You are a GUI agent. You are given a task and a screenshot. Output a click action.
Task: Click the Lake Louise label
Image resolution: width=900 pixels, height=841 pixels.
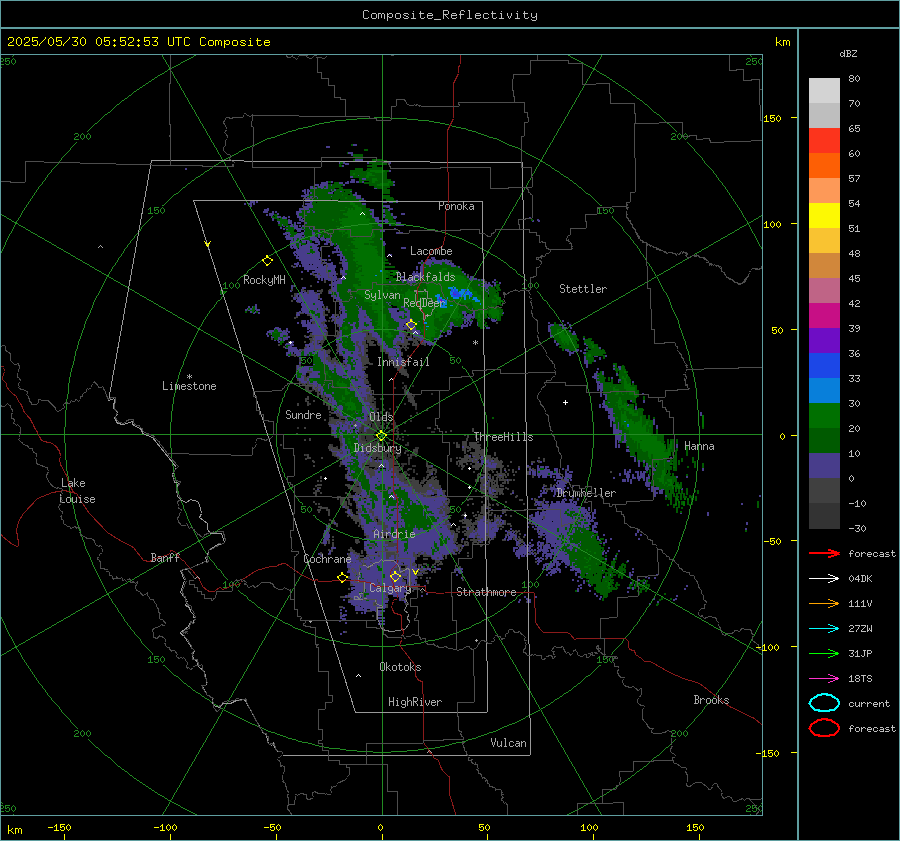click(77, 491)
